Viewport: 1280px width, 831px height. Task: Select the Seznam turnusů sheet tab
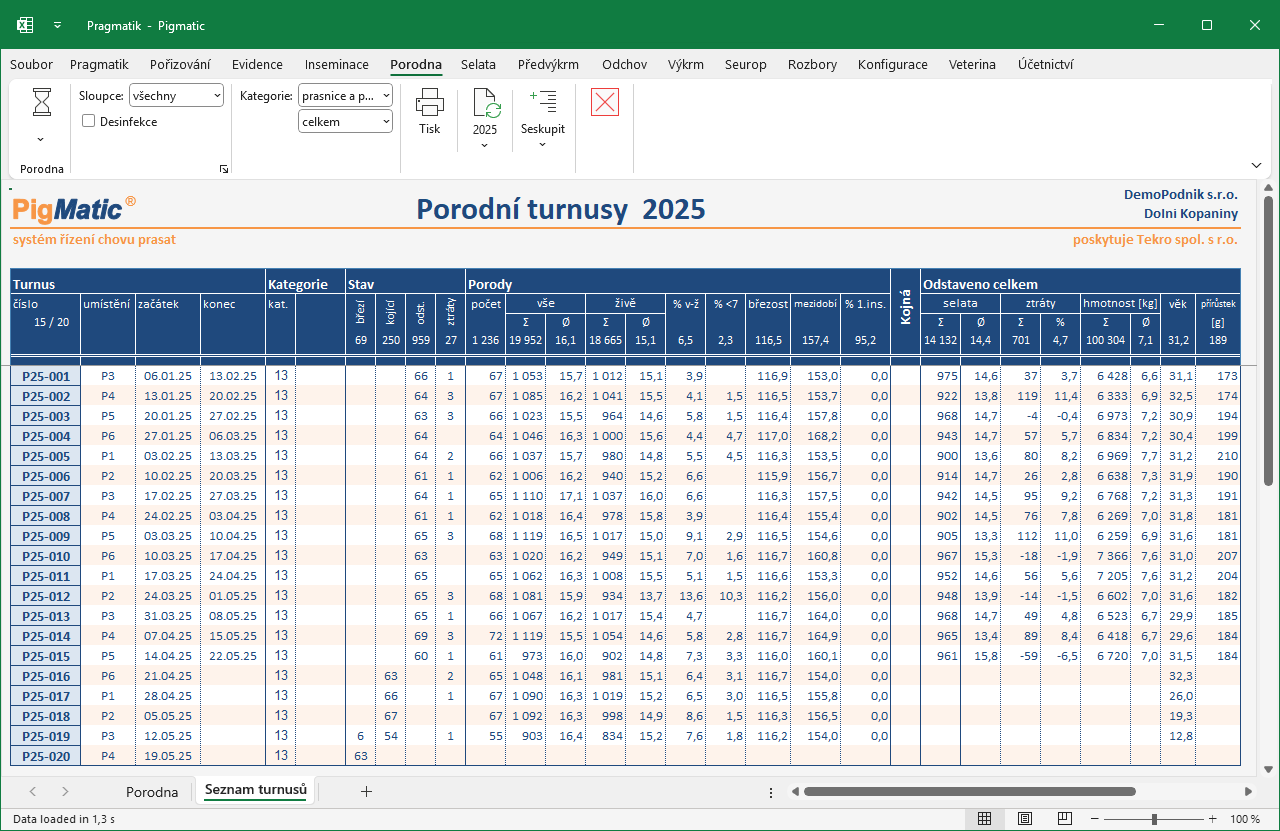tap(255, 790)
